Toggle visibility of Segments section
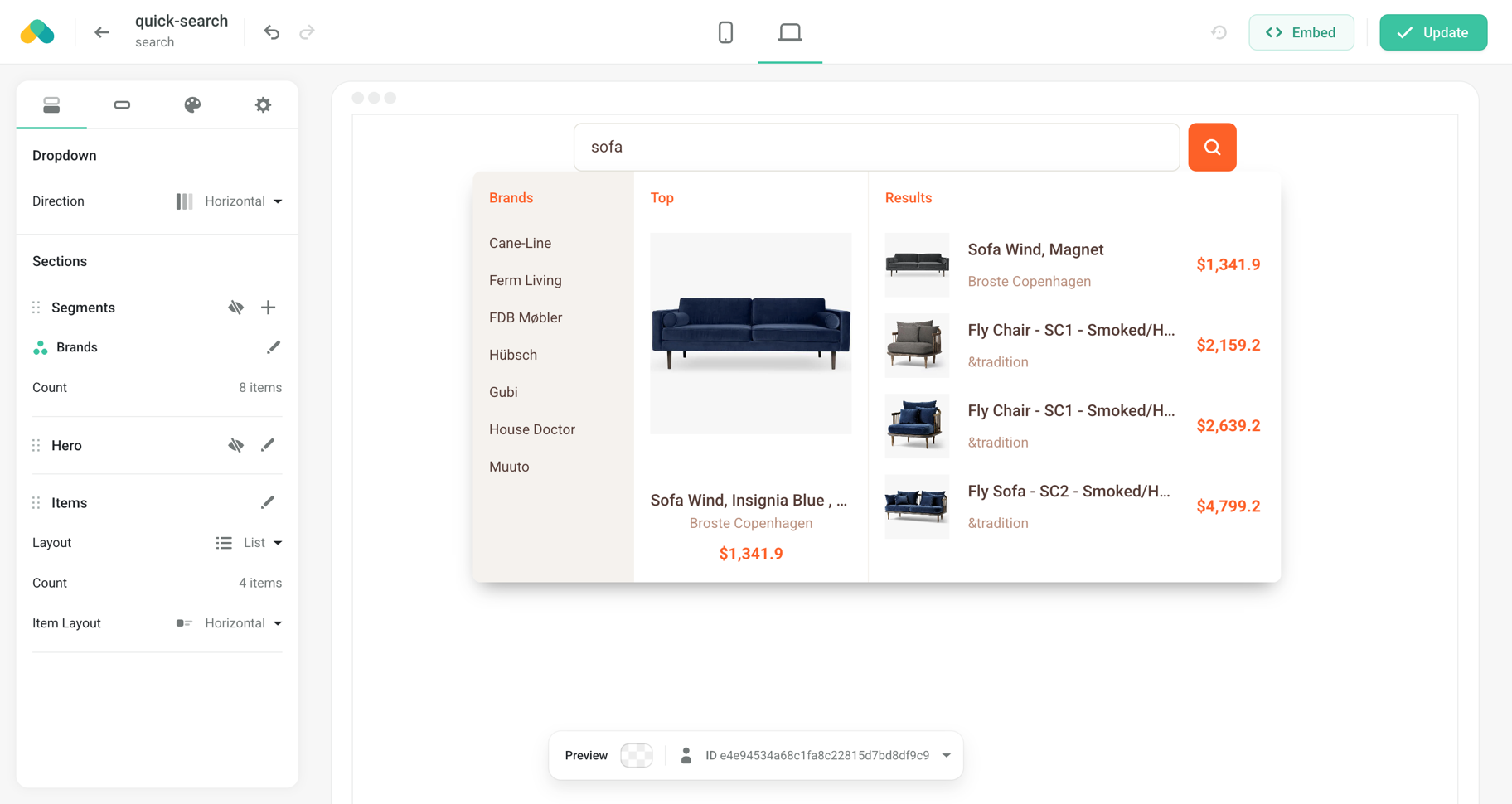The image size is (1512, 804). [236, 308]
